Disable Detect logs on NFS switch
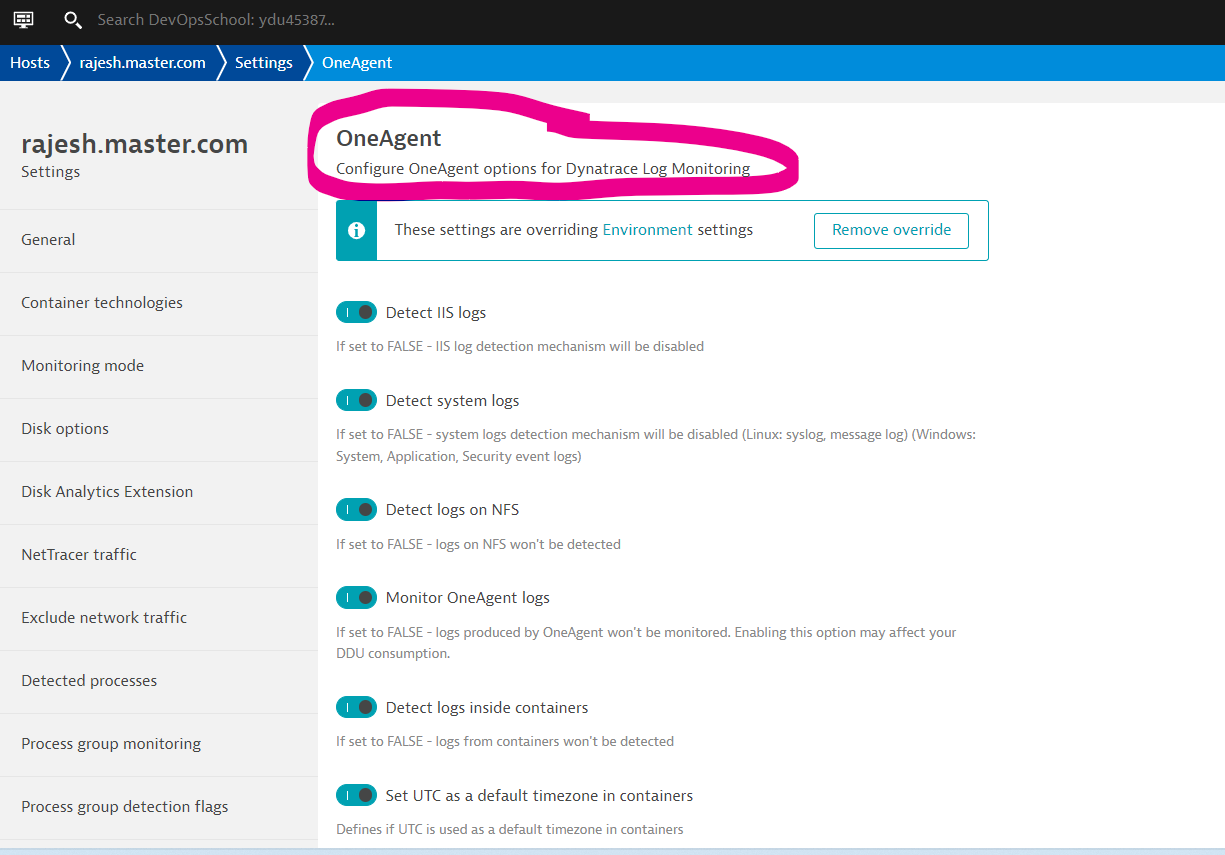 click(356, 509)
